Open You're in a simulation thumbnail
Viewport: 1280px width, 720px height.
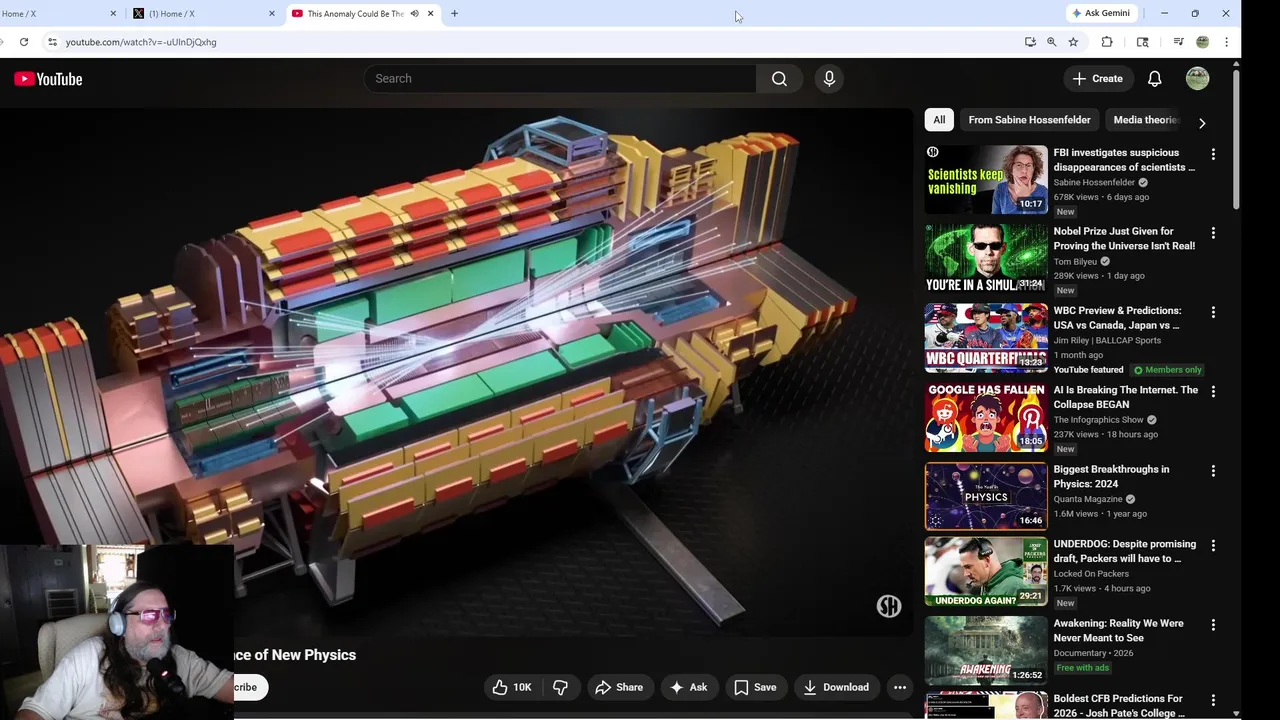pos(986,258)
